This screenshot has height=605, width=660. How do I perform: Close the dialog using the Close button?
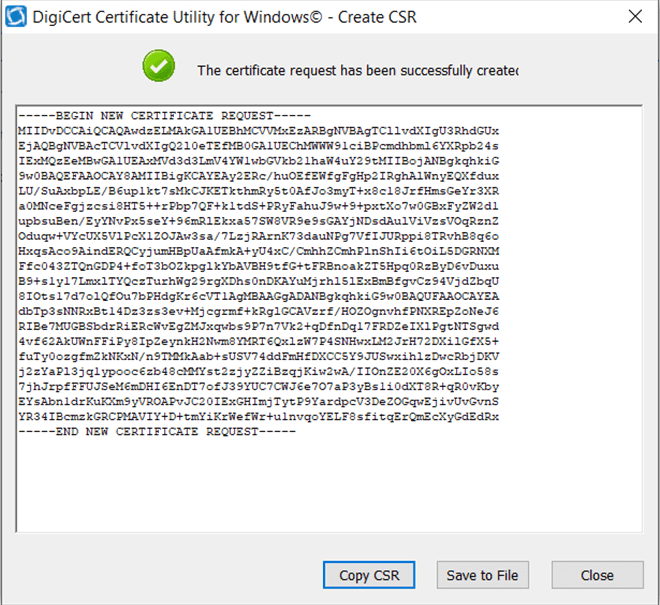(597, 575)
